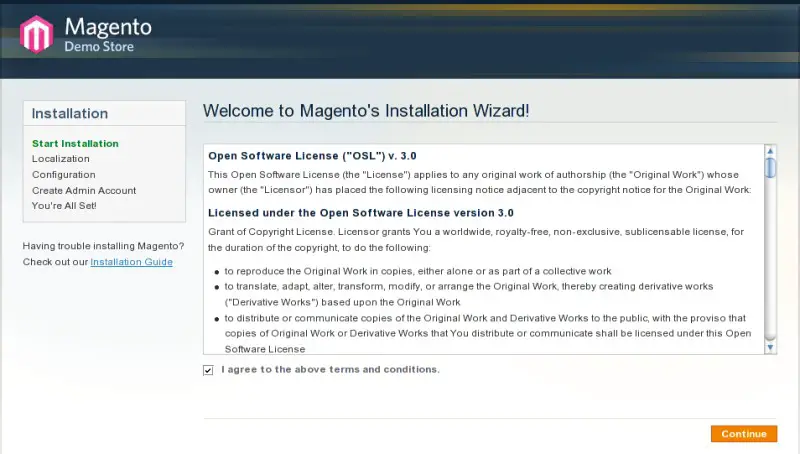800x454 pixels.
Task: Click the Magento Demo Store title text
Action: pyautogui.click(x=108, y=35)
